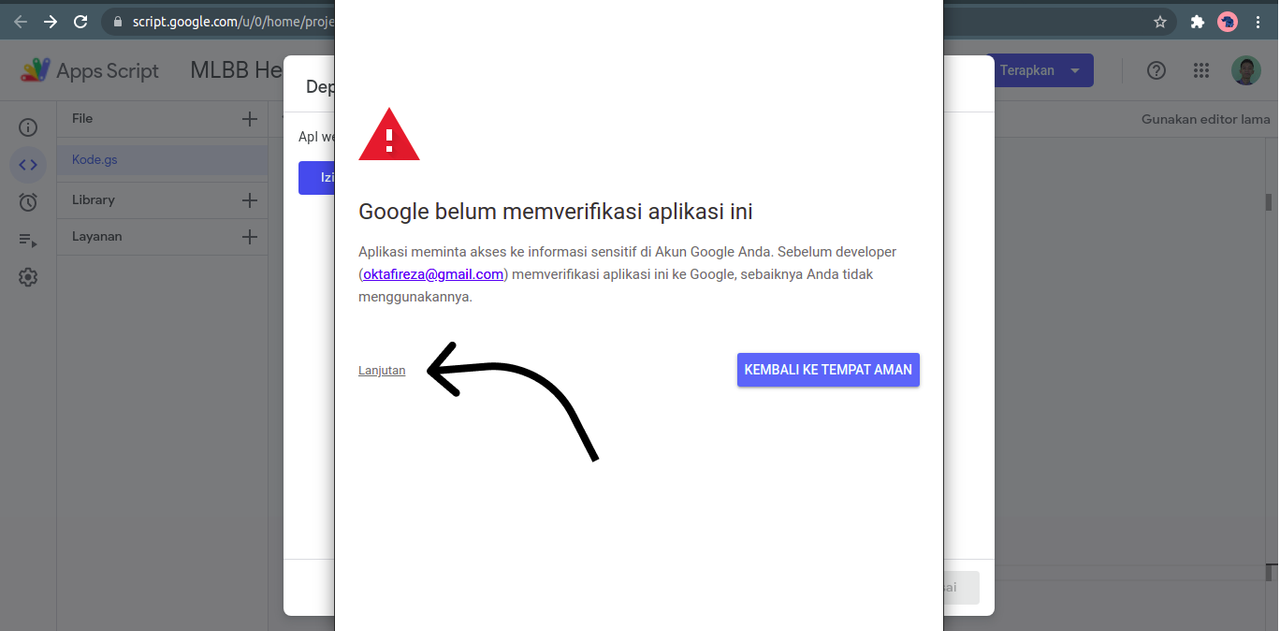Open Chrome three-dot menu
The height and width of the screenshot is (631, 1280).
(x=1258, y=21)
